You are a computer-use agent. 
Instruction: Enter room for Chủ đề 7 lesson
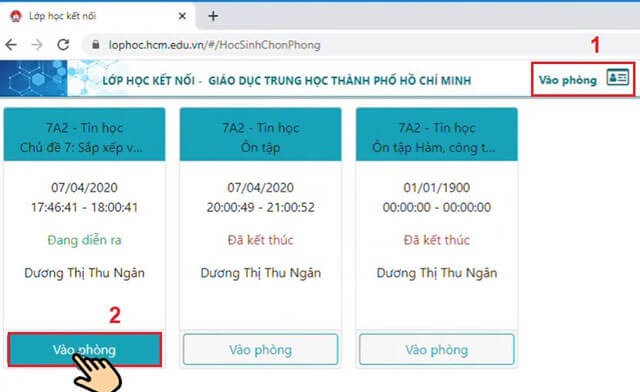click(x=84, y=350)
